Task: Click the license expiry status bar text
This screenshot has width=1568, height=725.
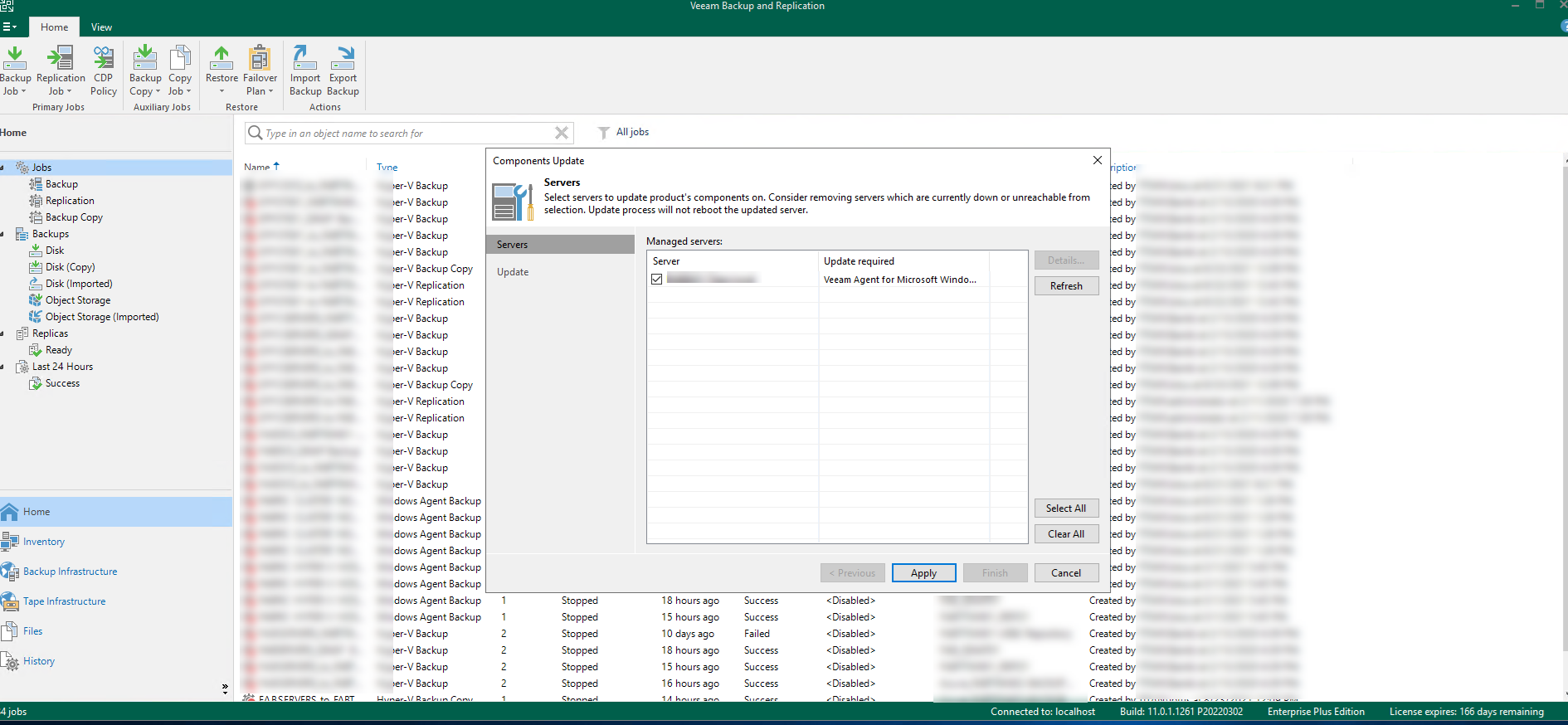Action: tap(1466, 712)
